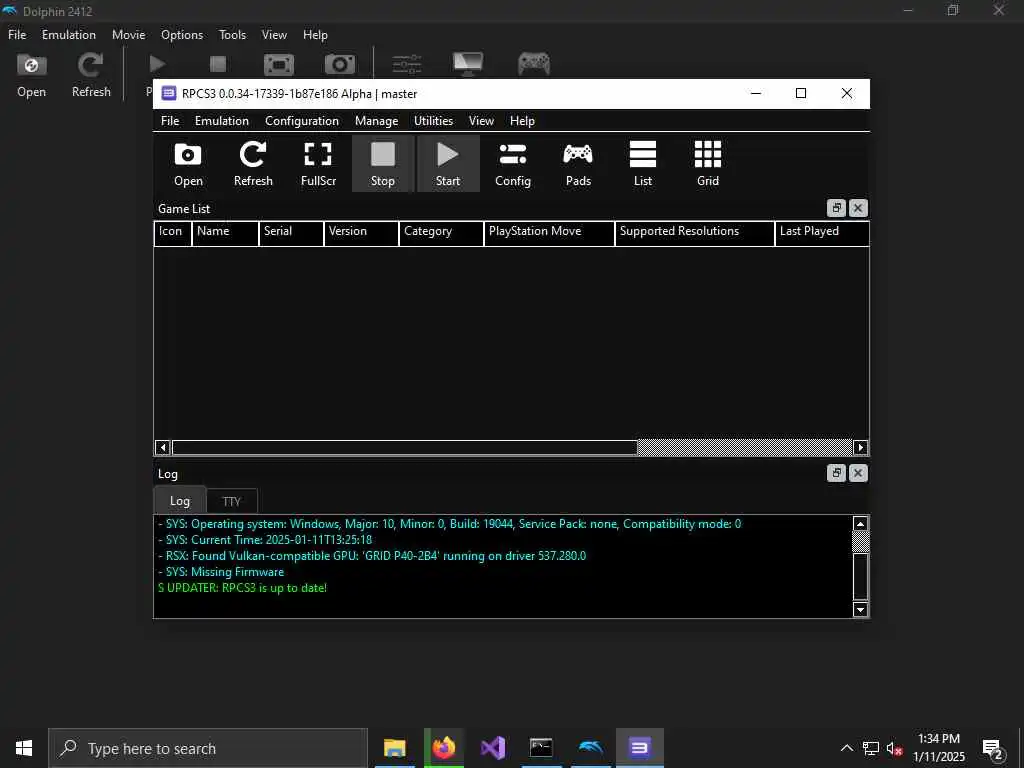Click the Dolphin Refresh toolbar icon
The image size is (1024, 768).
91,74
